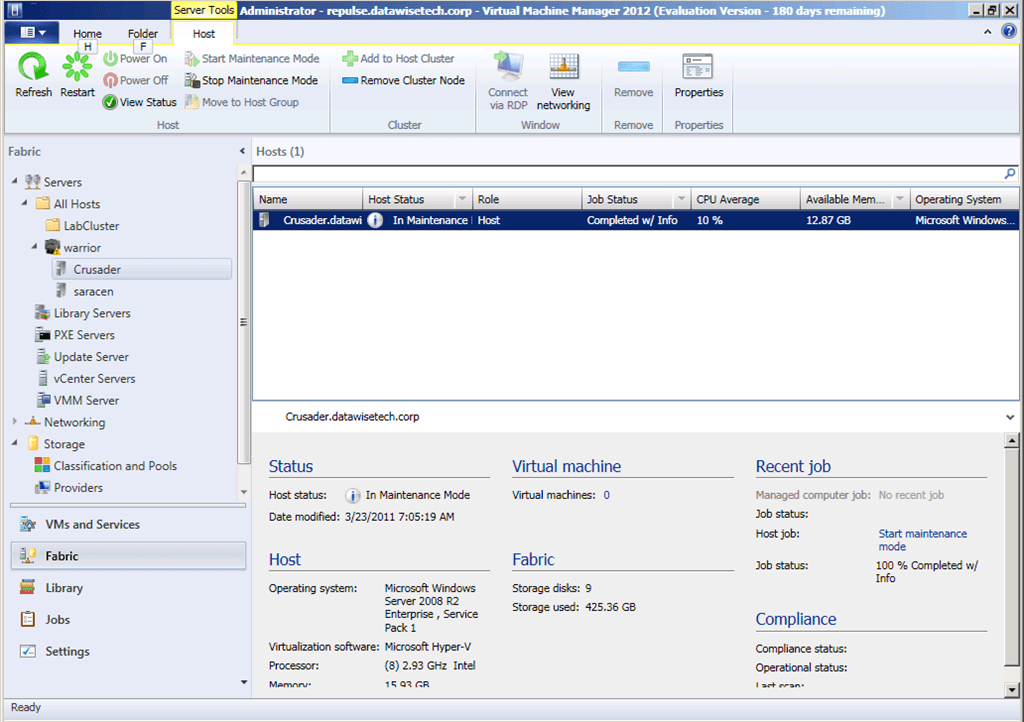Minimize the ribbon with the caret
Screen dimensions: 1024x722
point(987,31)
